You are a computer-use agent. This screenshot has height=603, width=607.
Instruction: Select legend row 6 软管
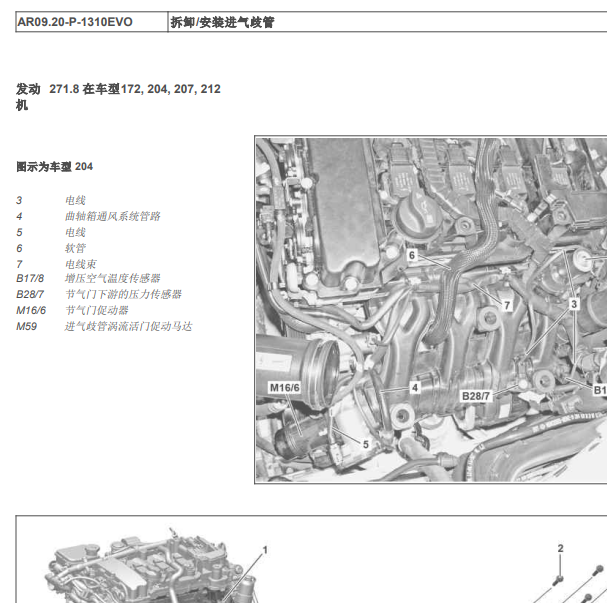coord(51,248)
